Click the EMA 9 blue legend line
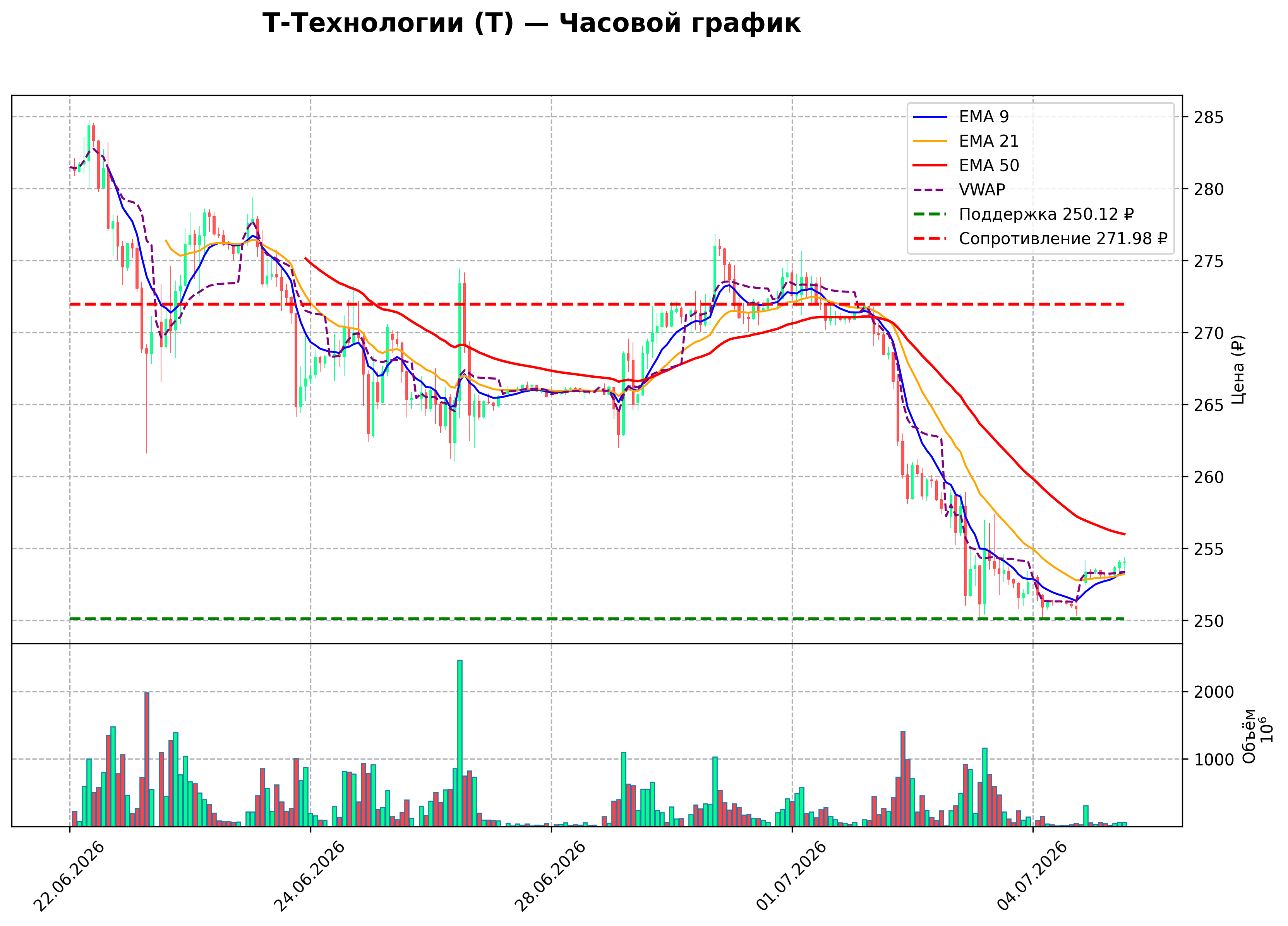 [x=930, y=117]
